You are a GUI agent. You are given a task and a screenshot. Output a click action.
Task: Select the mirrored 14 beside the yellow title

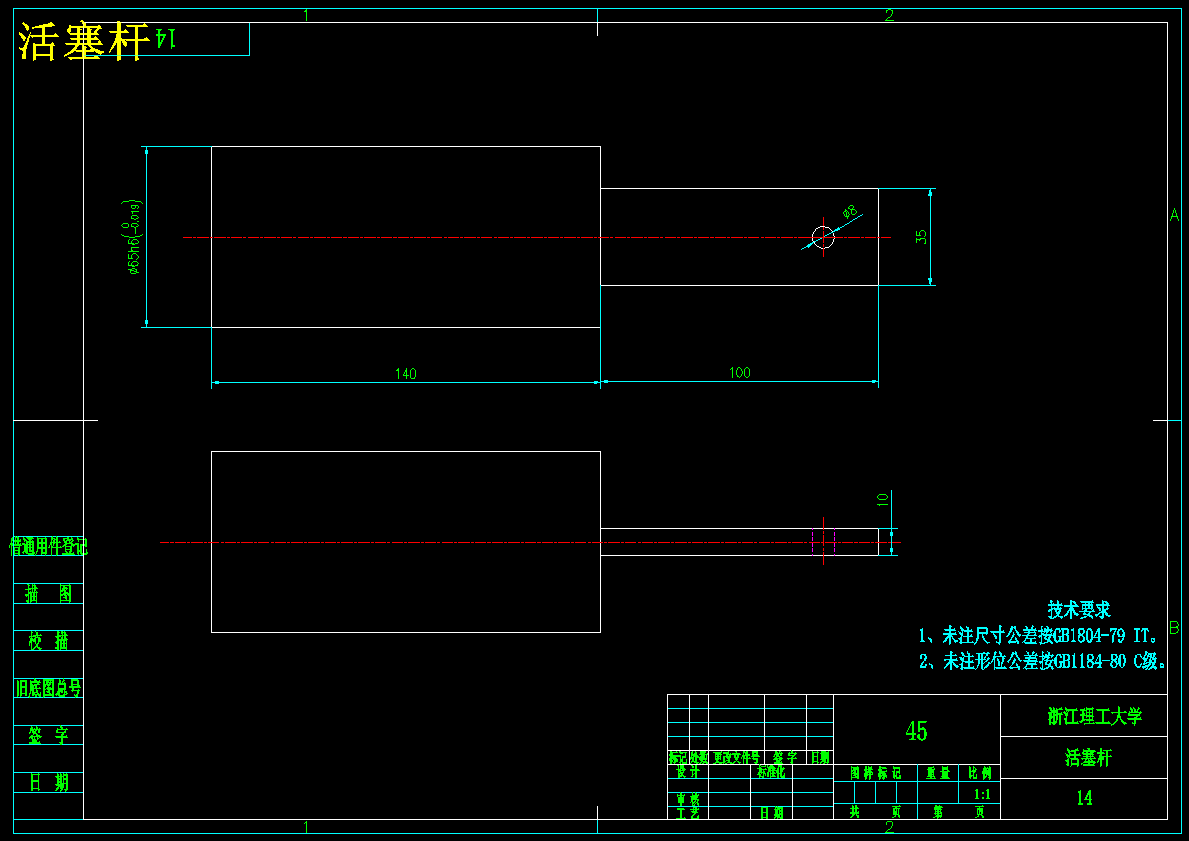[x=166, y=39]
